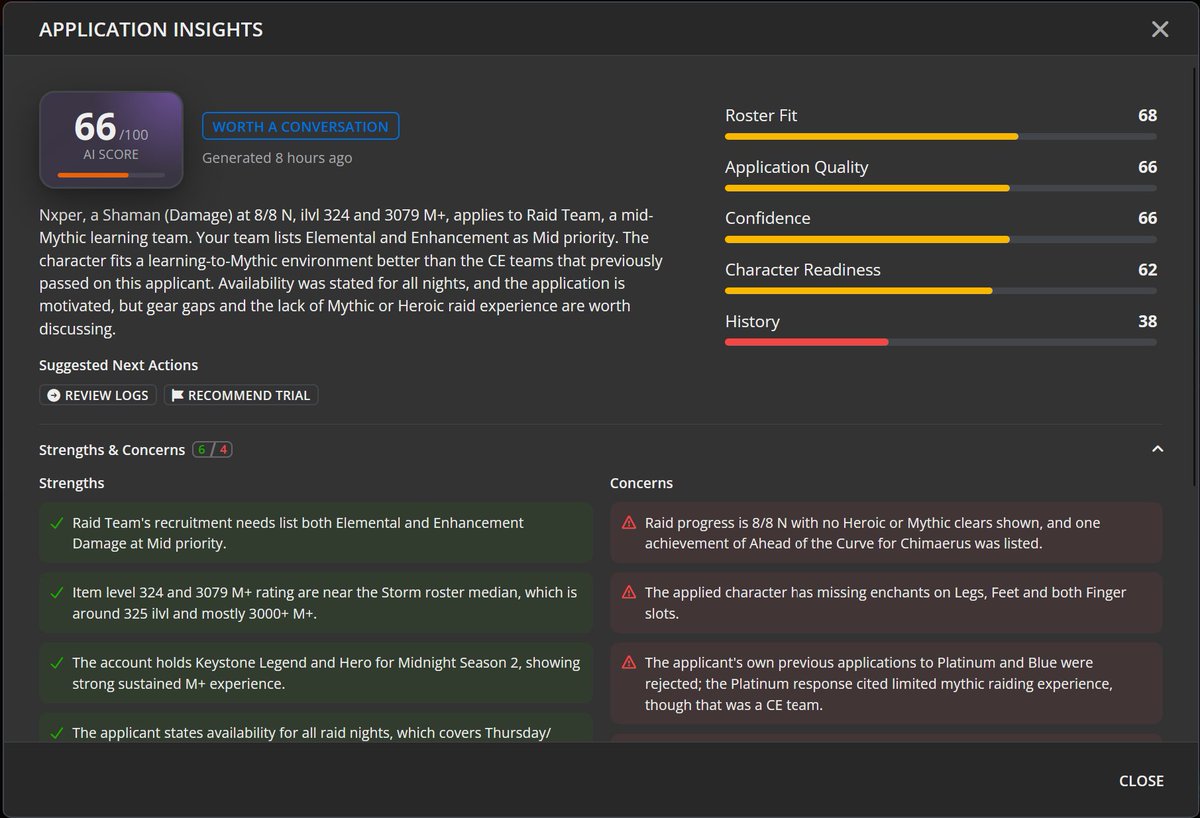Collapse the Strengths & Concerns section chevron
The height and width of the screenshot is (818, 1200).
[1158, 450]
